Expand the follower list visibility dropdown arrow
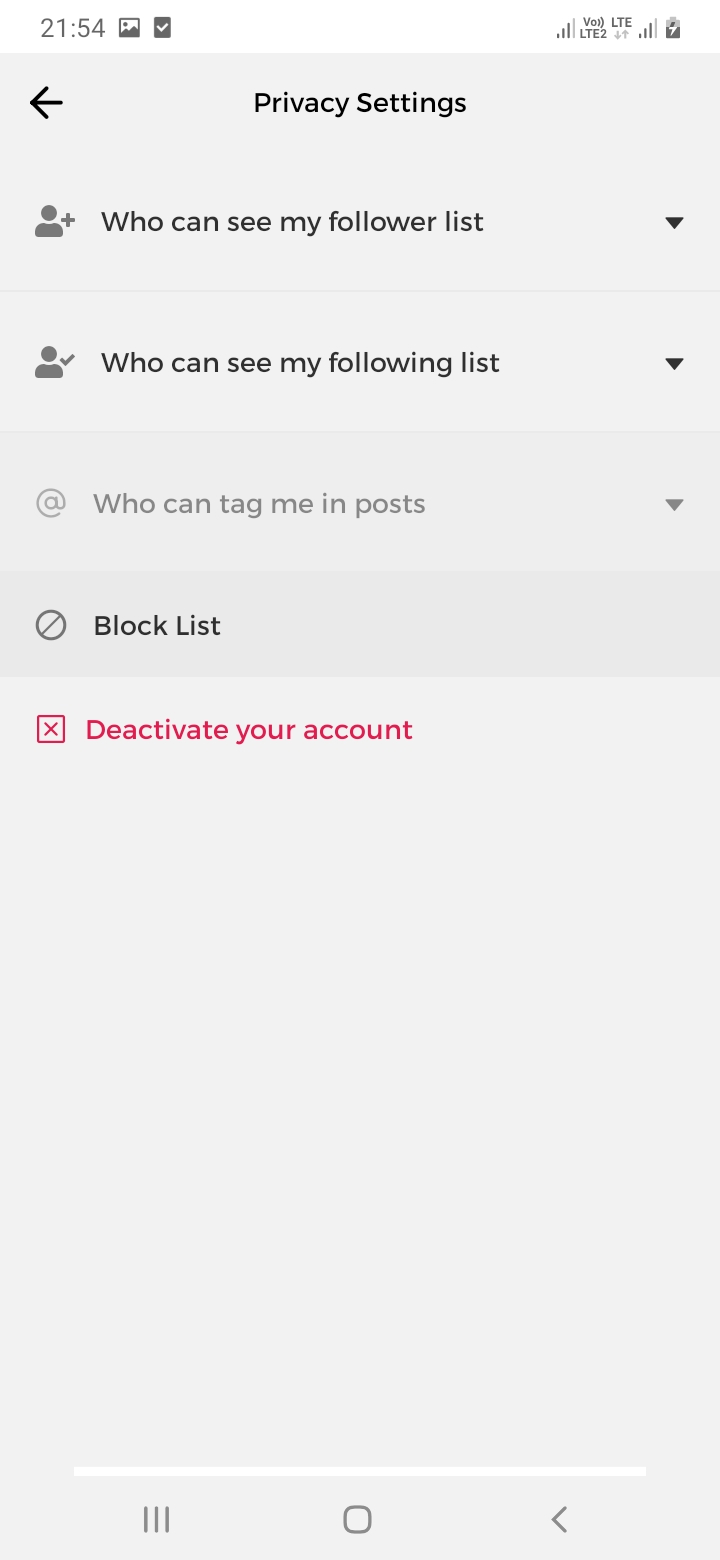Viewport: 720px width, 1560px height. pyautogui.click(x=674, y=222)
